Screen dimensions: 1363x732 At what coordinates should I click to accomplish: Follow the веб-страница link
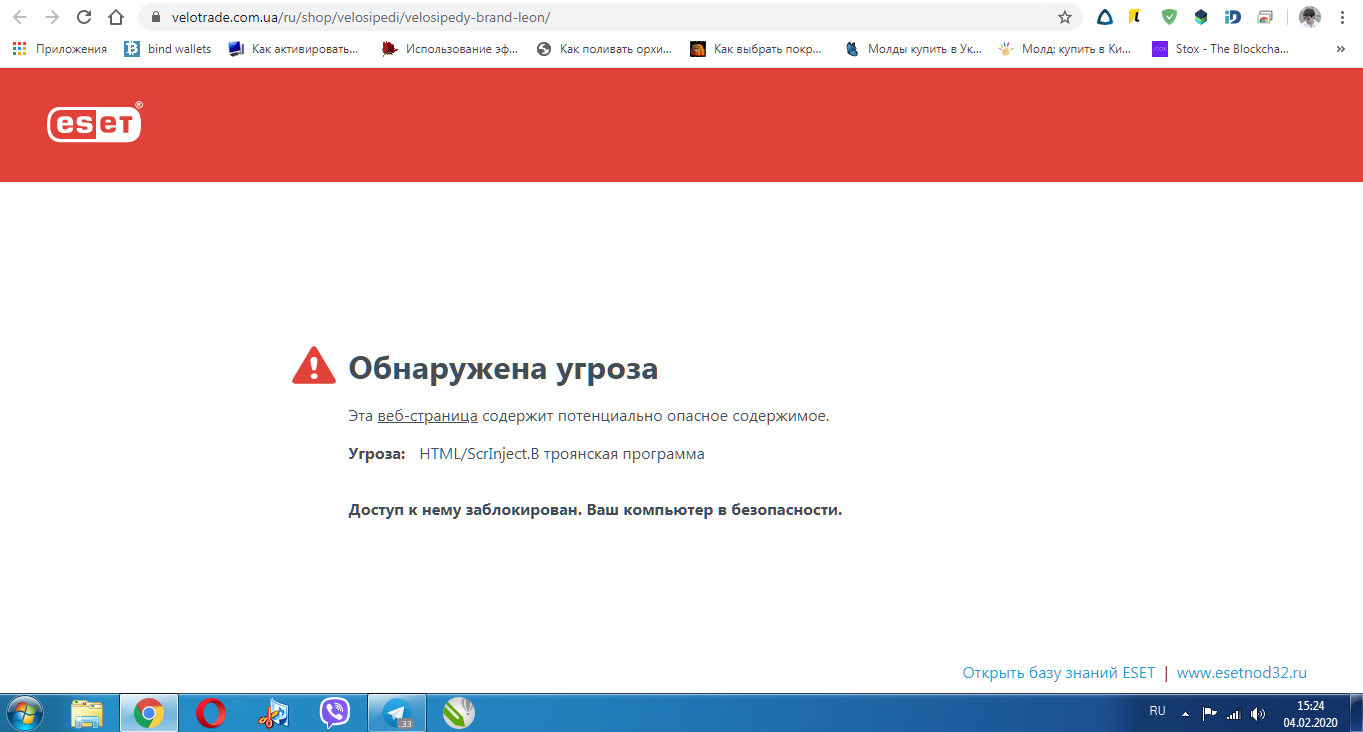click(427, 416)
